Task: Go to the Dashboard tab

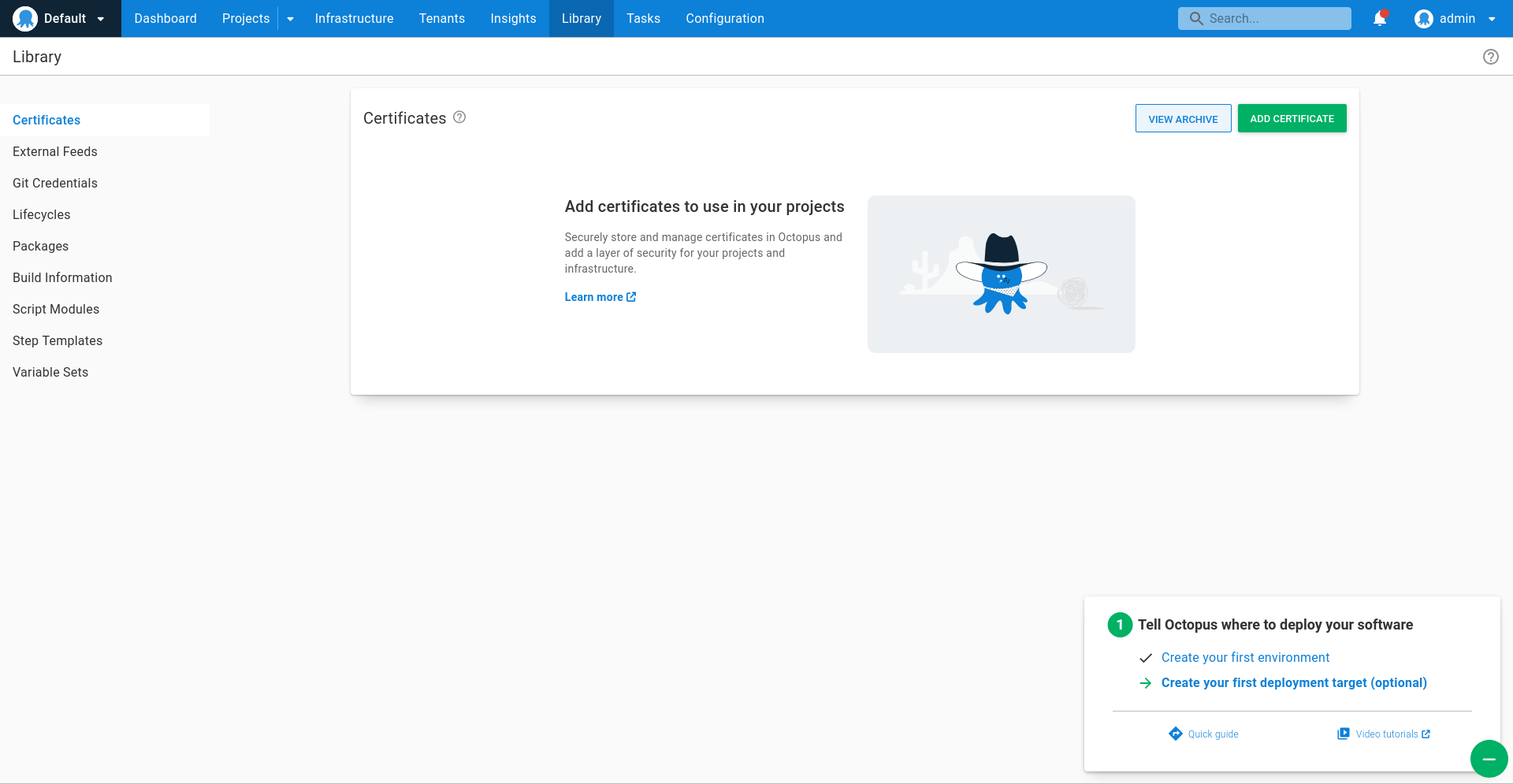Action: 165,18
